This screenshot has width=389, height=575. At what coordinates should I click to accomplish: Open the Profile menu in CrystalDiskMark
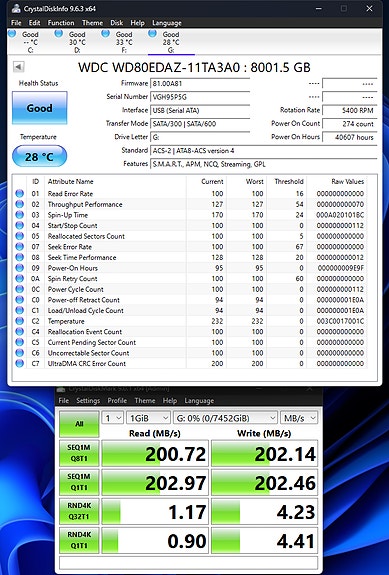click(x=117, y=400)
